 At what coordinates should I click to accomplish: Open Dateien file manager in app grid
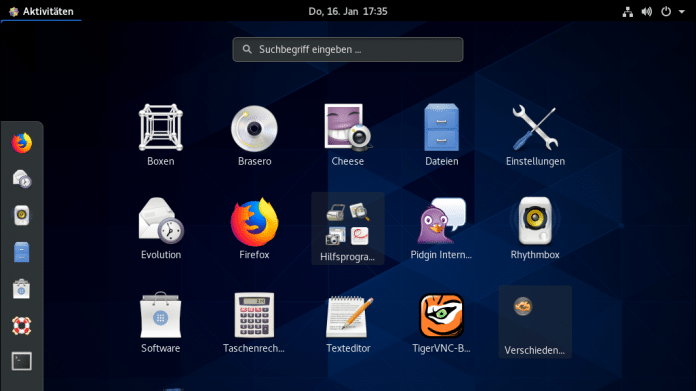point(441,135)
